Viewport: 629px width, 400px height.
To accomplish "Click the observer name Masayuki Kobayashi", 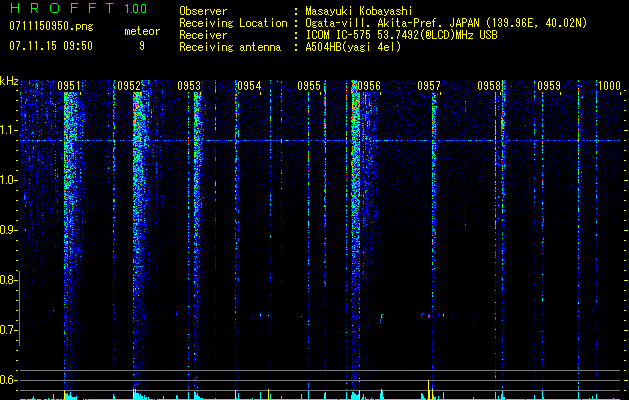I will pyautogui.click(x=359, y=11).
